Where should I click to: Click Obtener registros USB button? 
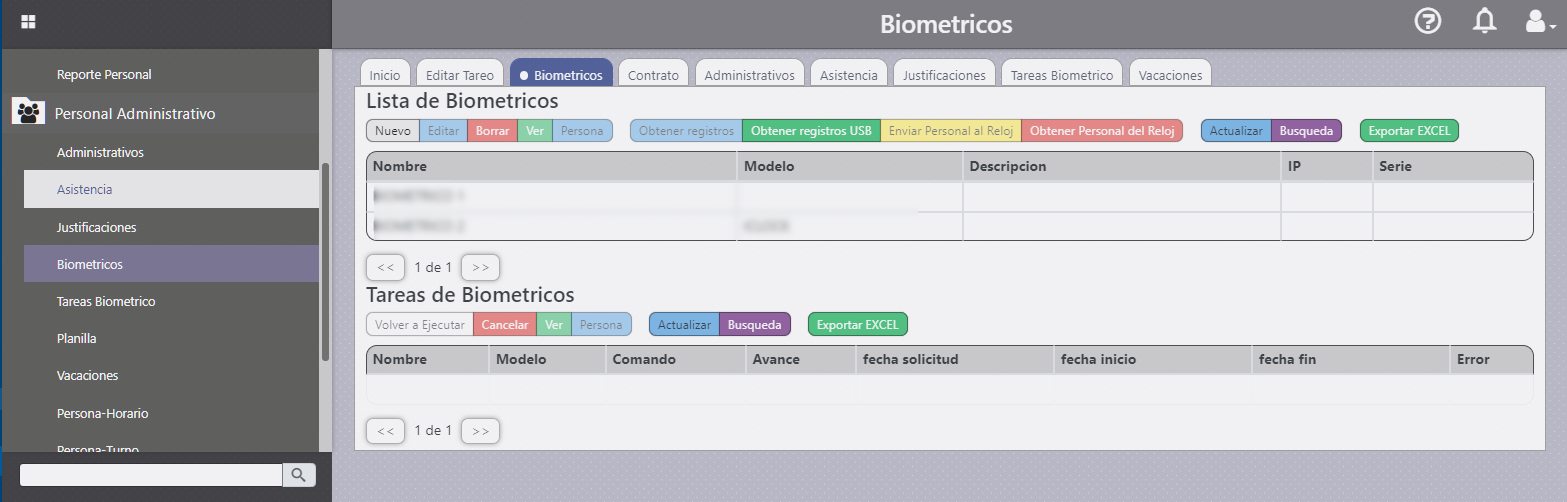pos(810,131)
